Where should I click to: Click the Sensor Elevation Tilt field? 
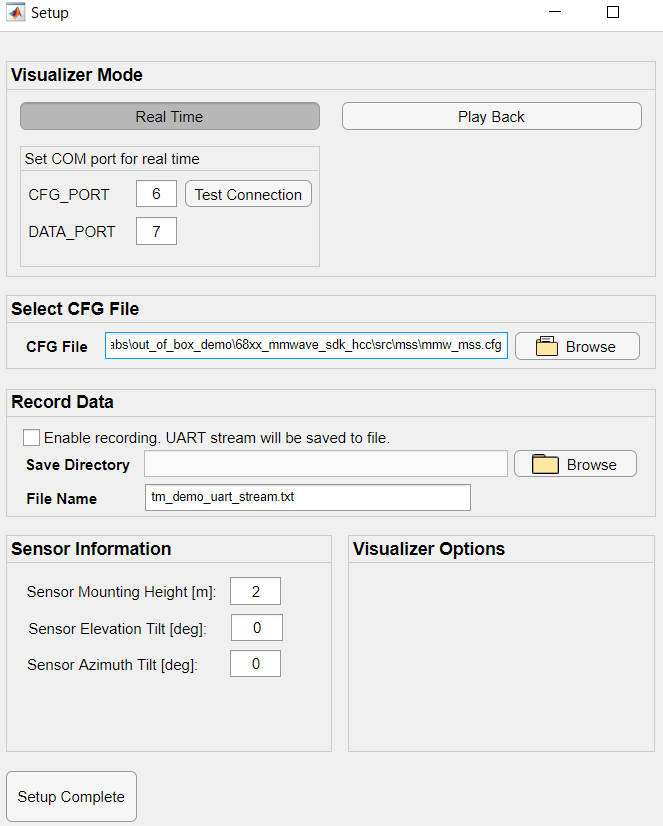point(256,628)
